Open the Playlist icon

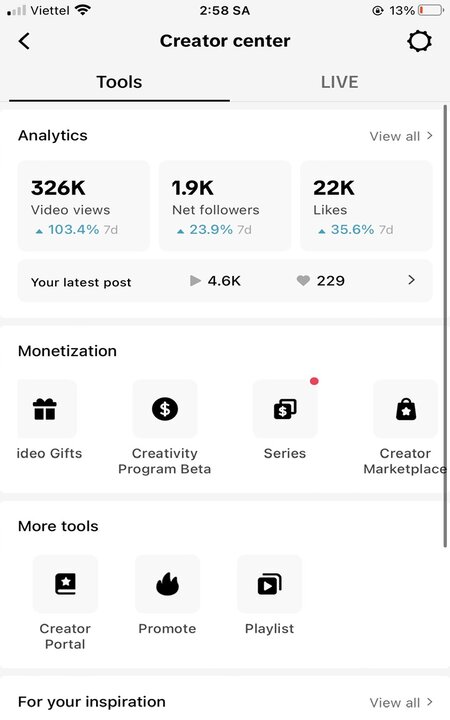click(x=270, y=584)
